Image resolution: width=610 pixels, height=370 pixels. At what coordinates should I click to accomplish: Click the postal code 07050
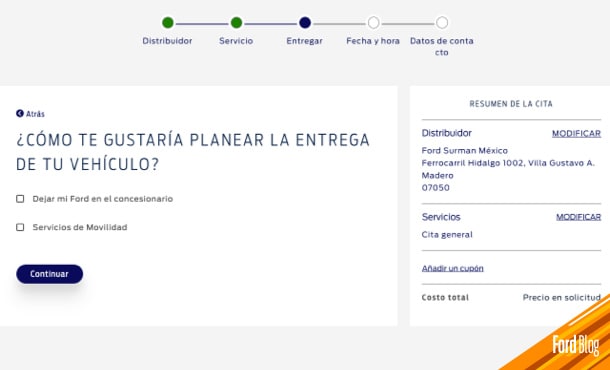435,188
